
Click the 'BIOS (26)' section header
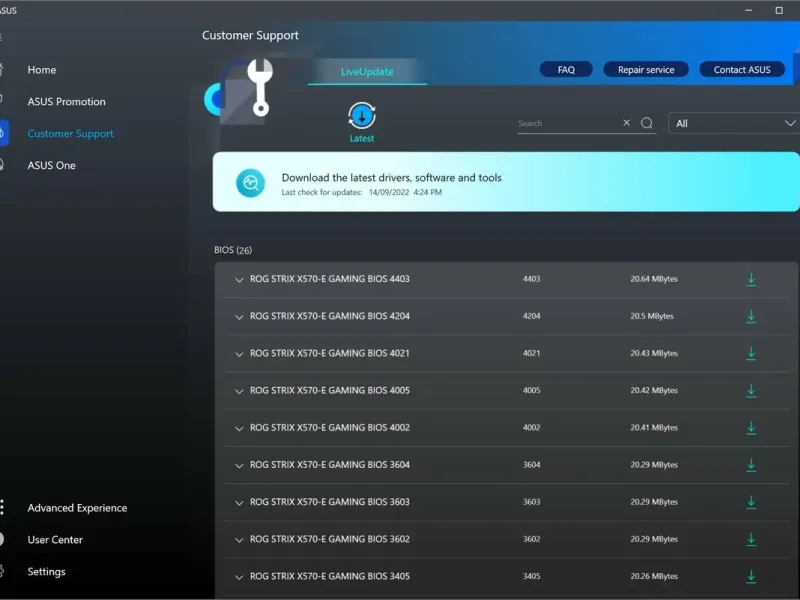click(x=233, y=250)
